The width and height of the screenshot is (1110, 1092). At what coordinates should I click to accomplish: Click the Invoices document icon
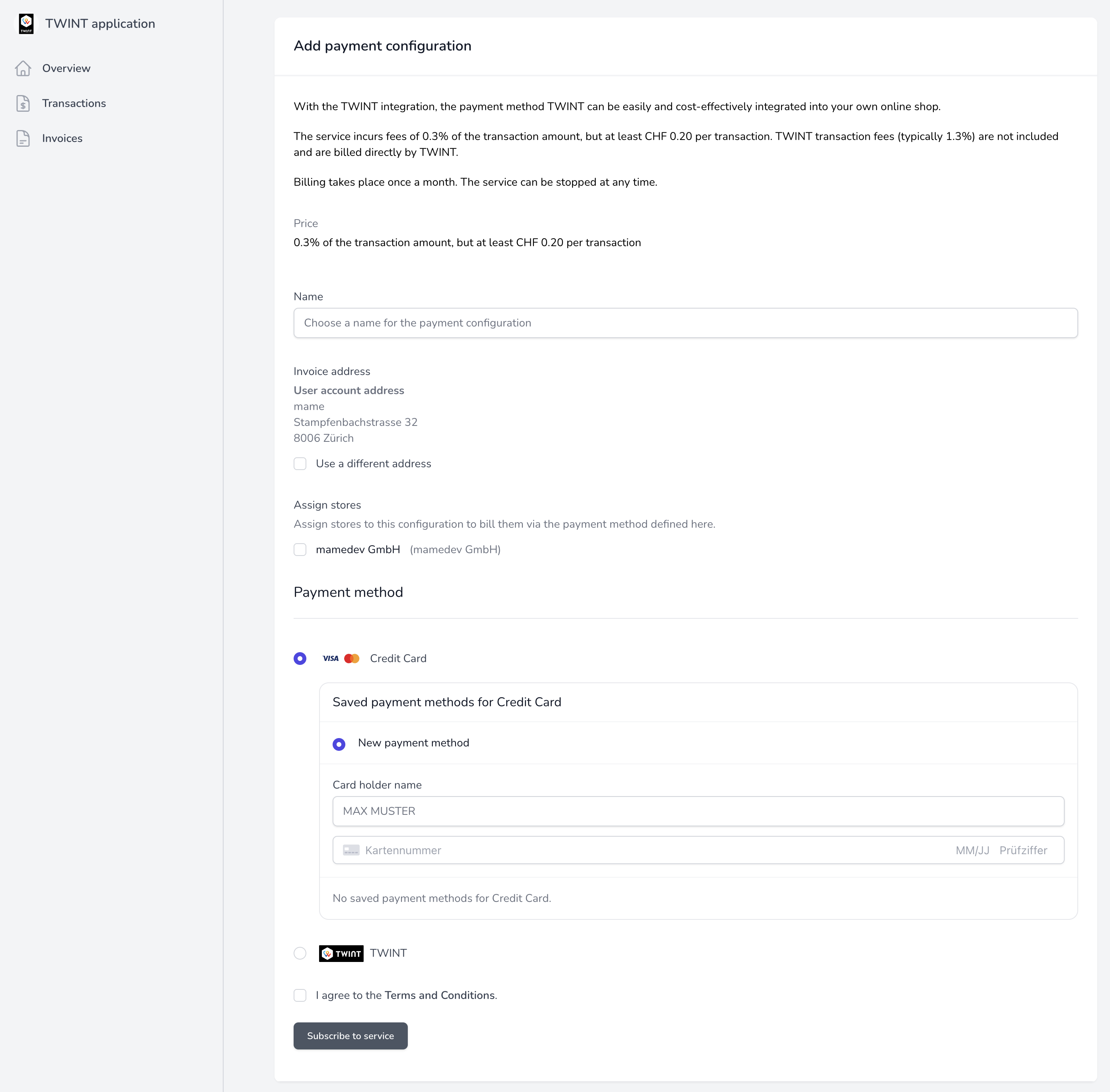[x=23, y=138]
